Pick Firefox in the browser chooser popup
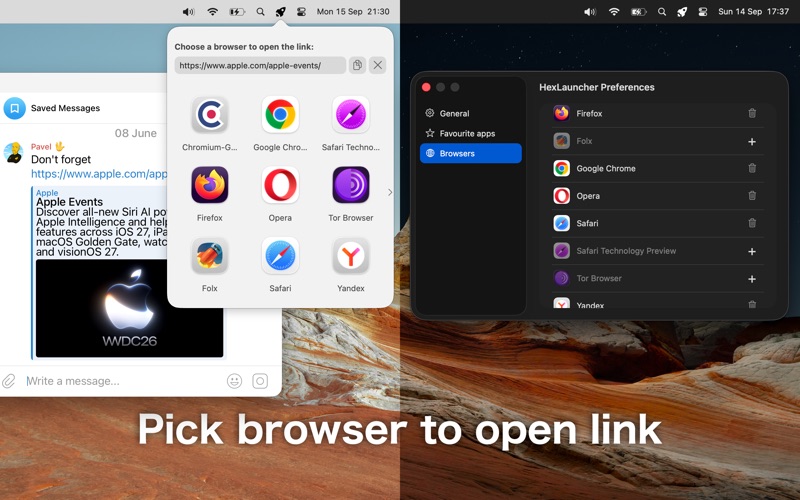 pyautogui.click(x=210, y=185)
